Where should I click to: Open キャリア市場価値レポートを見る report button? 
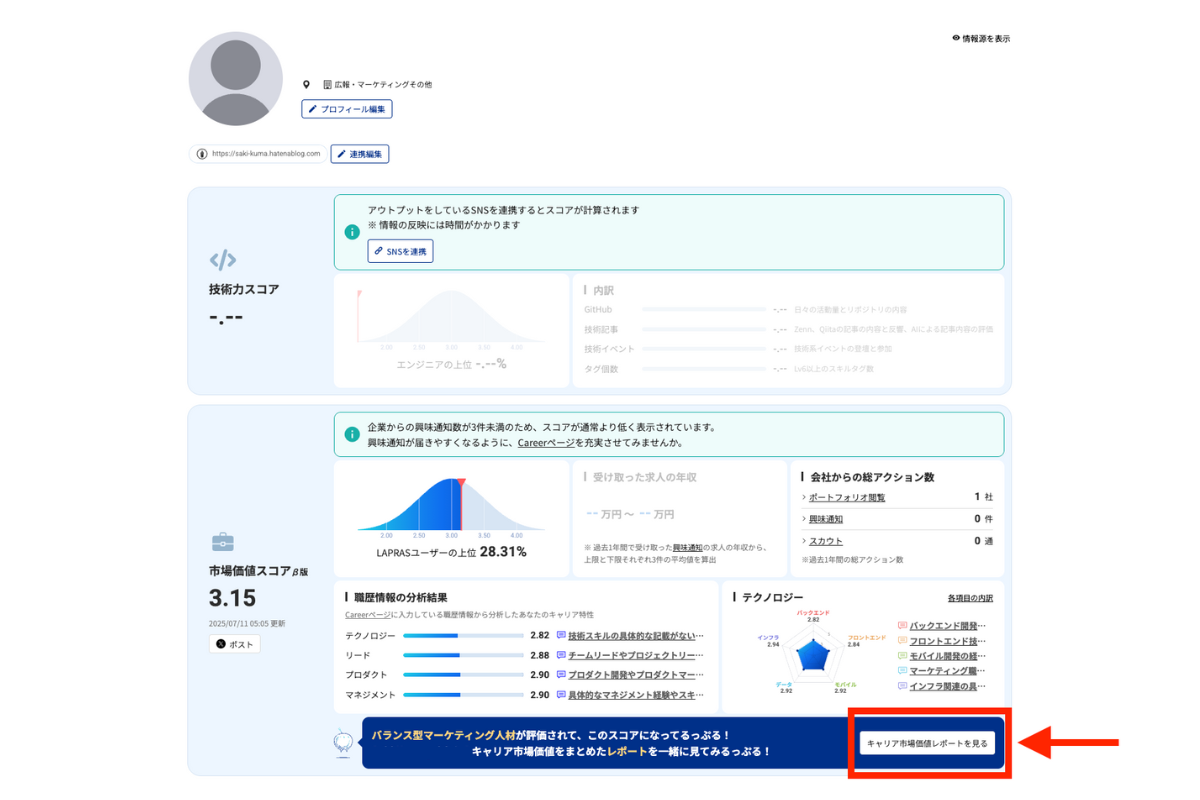pyautogui.click(x=927, y=743)
